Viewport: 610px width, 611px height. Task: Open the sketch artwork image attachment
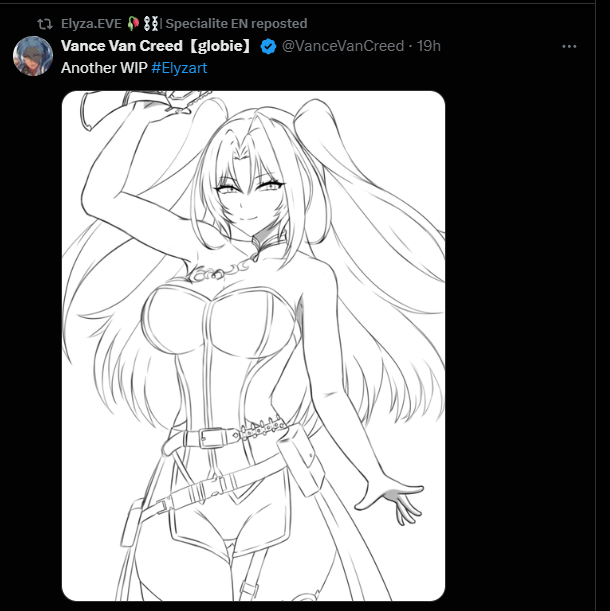253,345
